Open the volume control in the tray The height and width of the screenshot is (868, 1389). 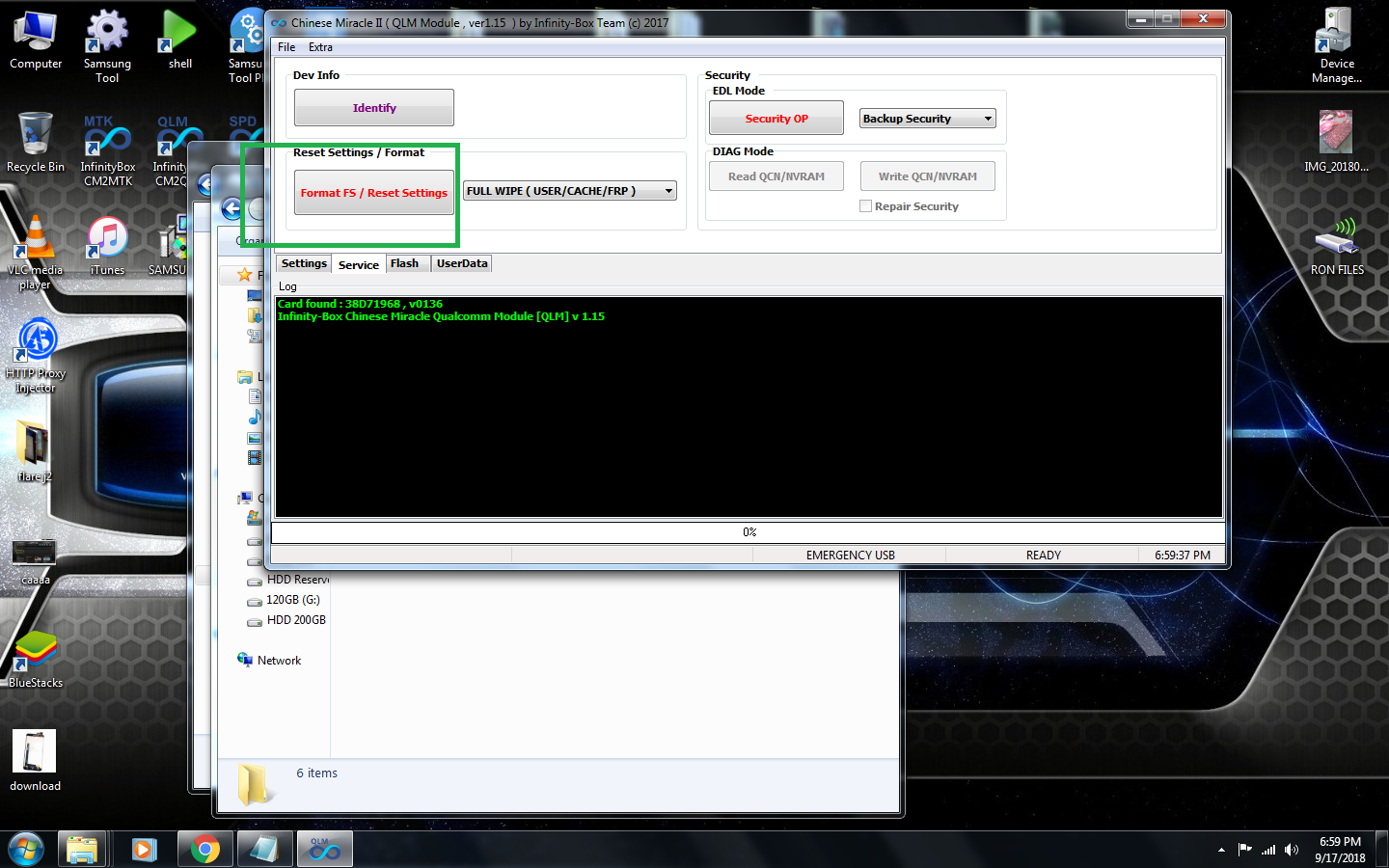coord(1292,850)
